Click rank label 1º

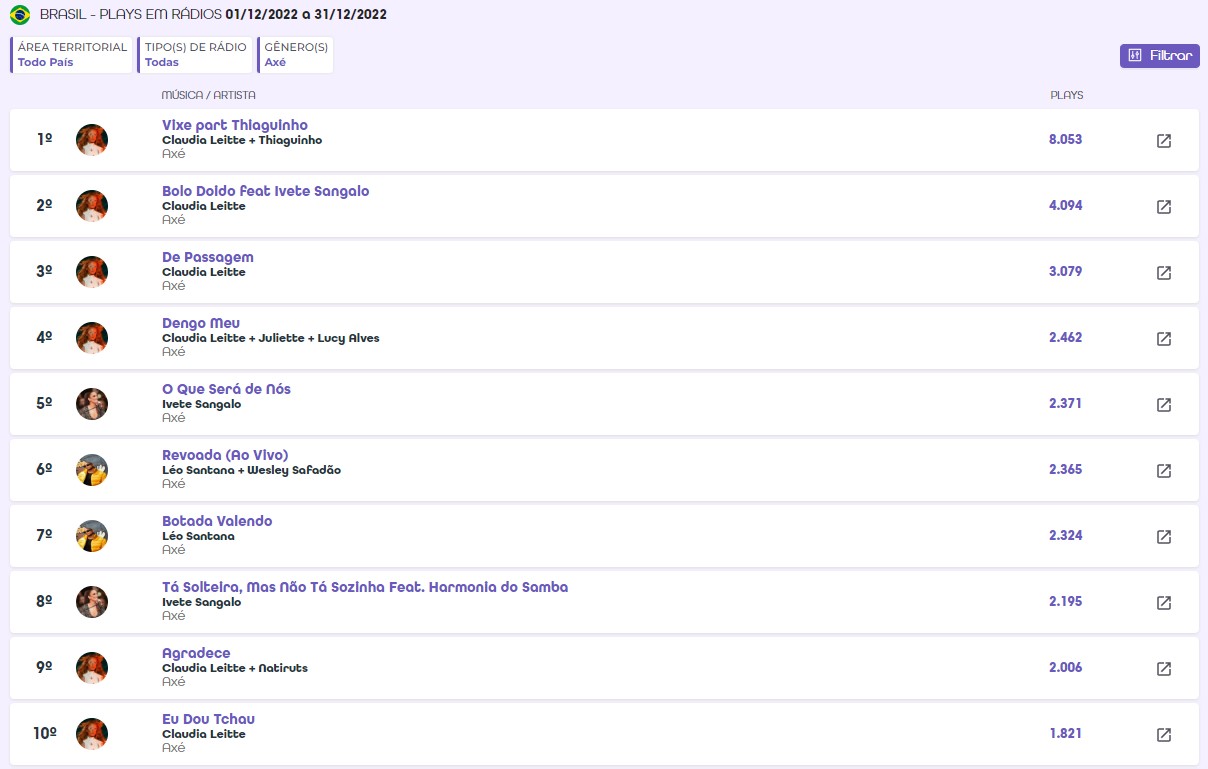tap(44, 140)
